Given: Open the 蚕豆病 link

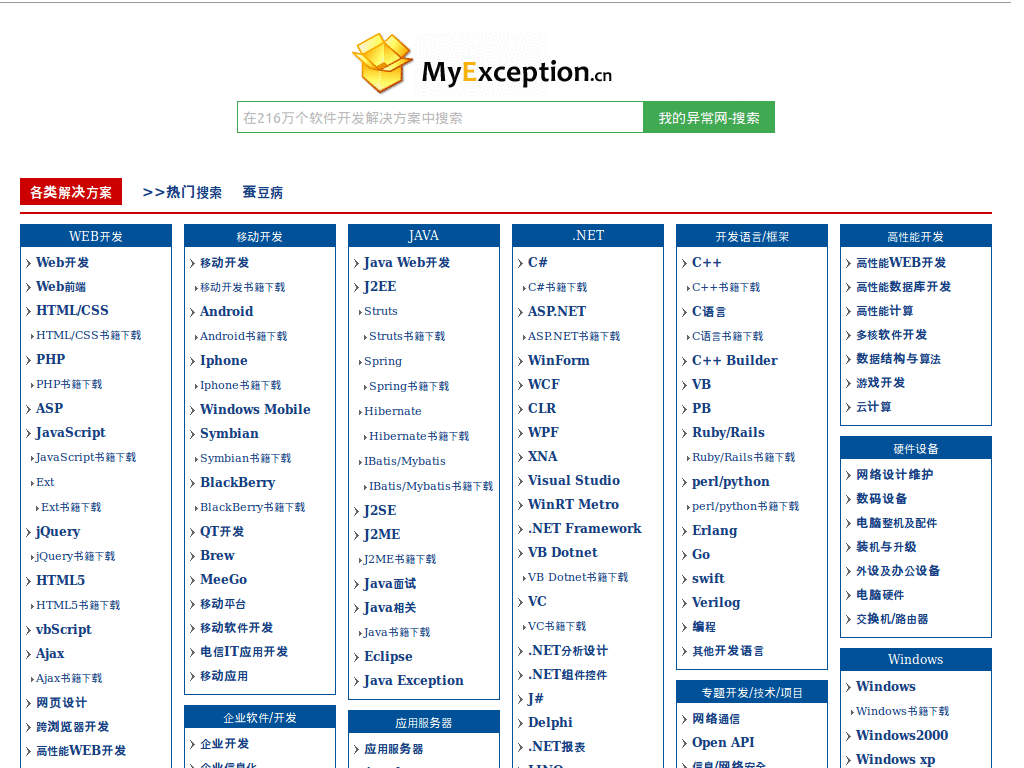Looking at the screenshot, I should point(263,192).
